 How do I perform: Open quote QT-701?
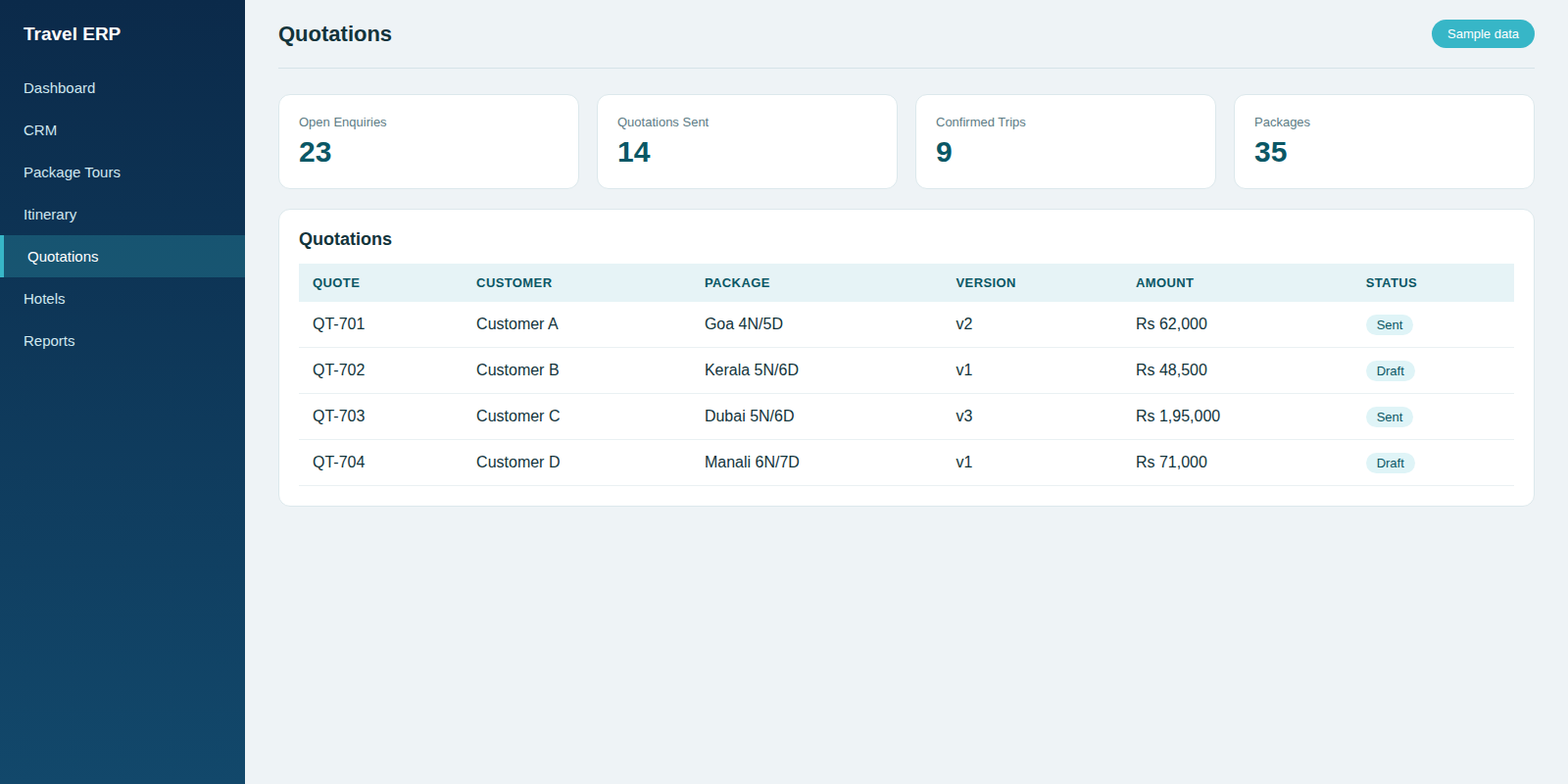338,324
